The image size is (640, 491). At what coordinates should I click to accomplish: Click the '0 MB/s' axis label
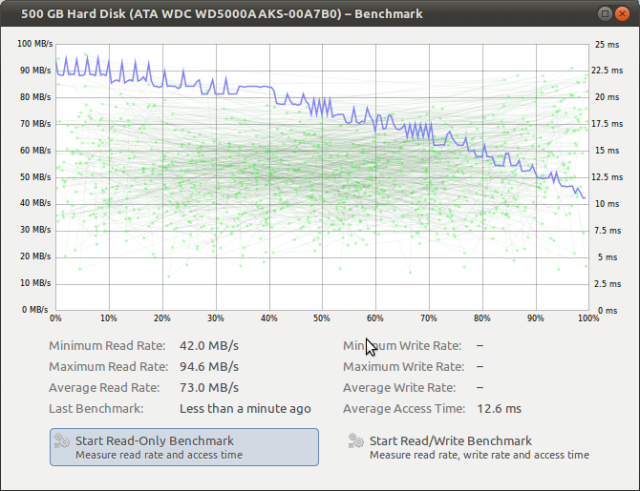coord(35,310)
